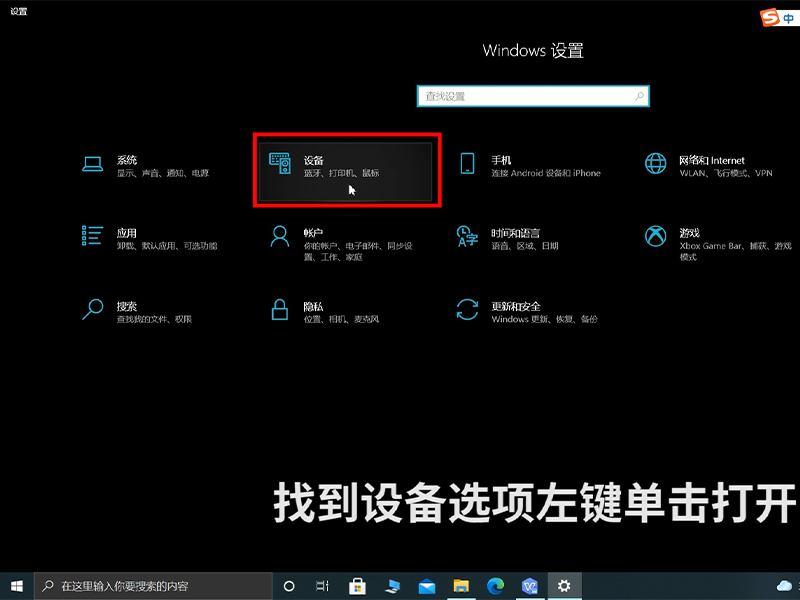Launch Microsoft Store from taskbar
Viewport: 800px width, 600px height.
point(357,586)
